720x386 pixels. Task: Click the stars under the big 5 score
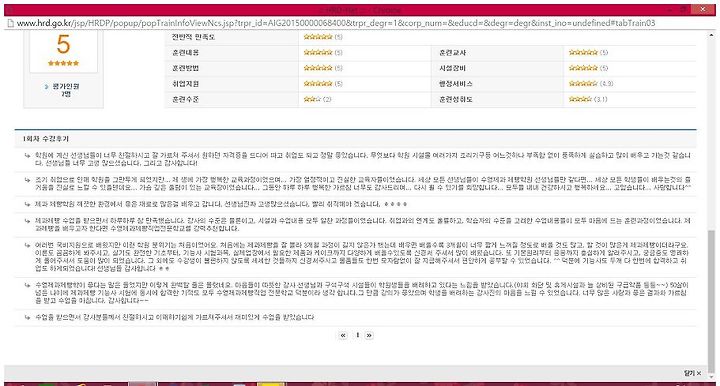(x=63, y=63)
